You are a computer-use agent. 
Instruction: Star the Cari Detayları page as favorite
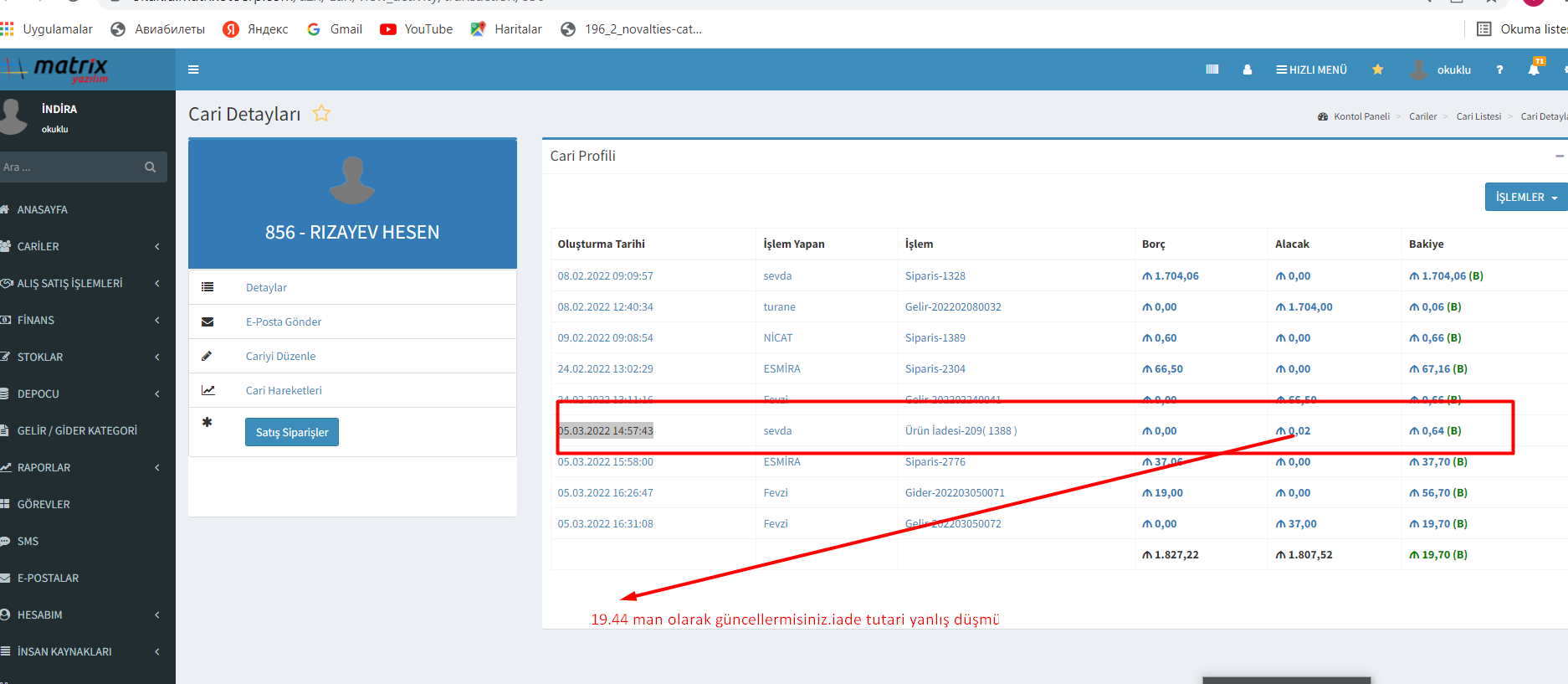point(321,114)
